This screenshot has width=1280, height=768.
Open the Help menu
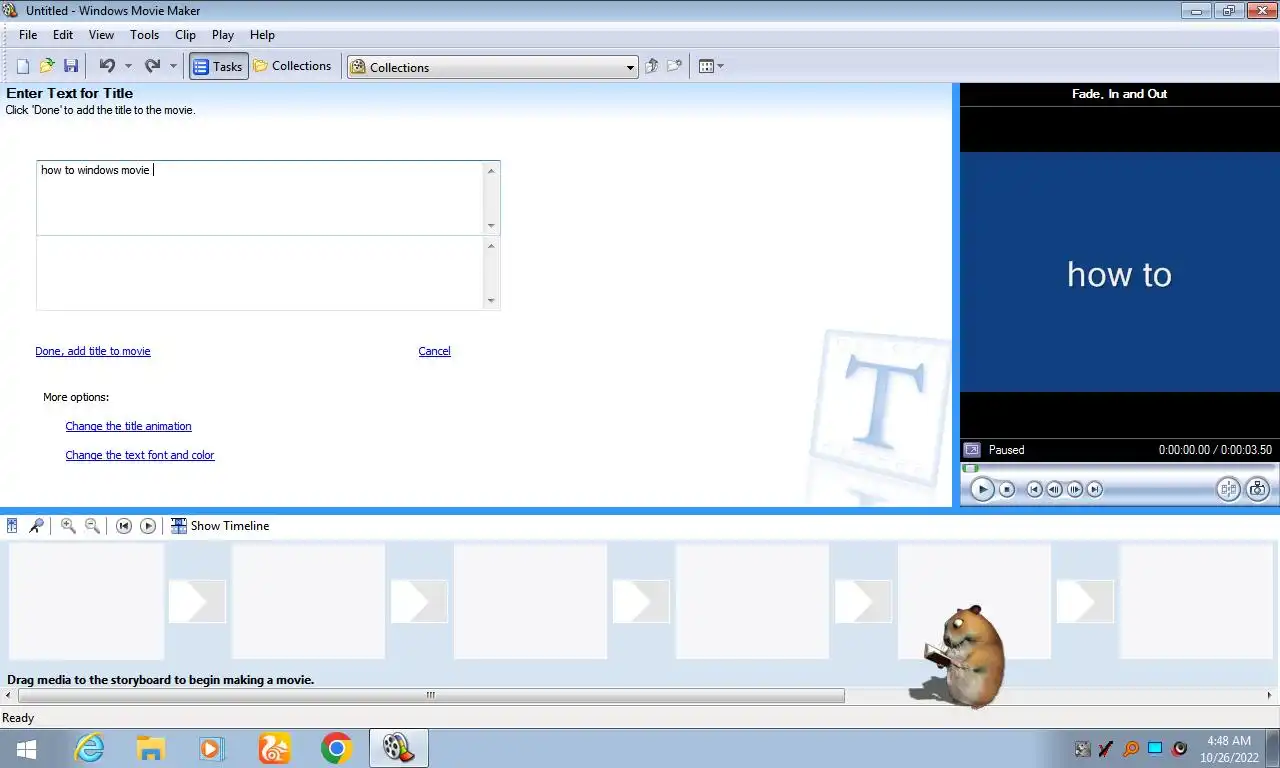point(262,34)
